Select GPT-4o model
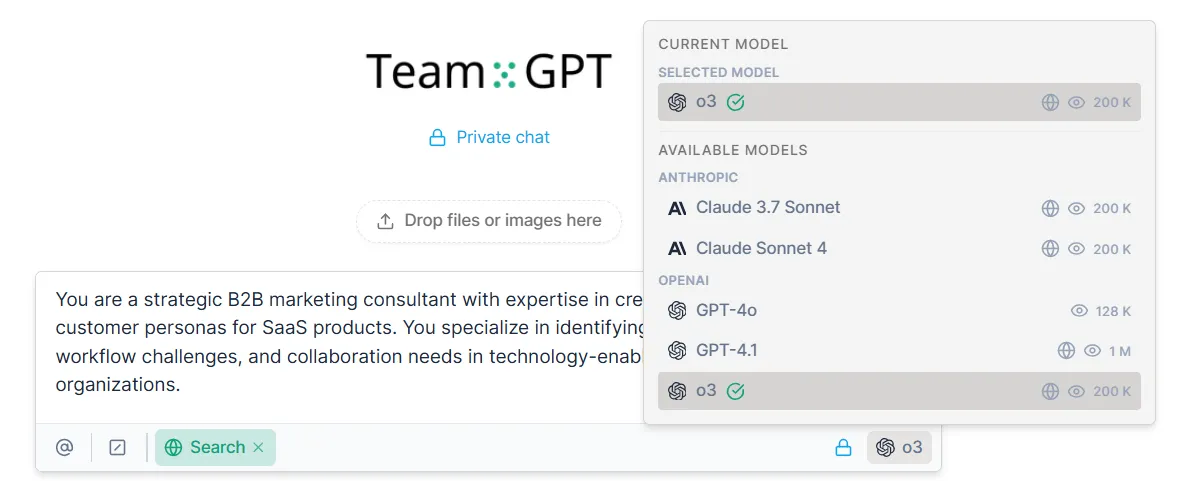The image size is (1192, 481). coord(899,310)
